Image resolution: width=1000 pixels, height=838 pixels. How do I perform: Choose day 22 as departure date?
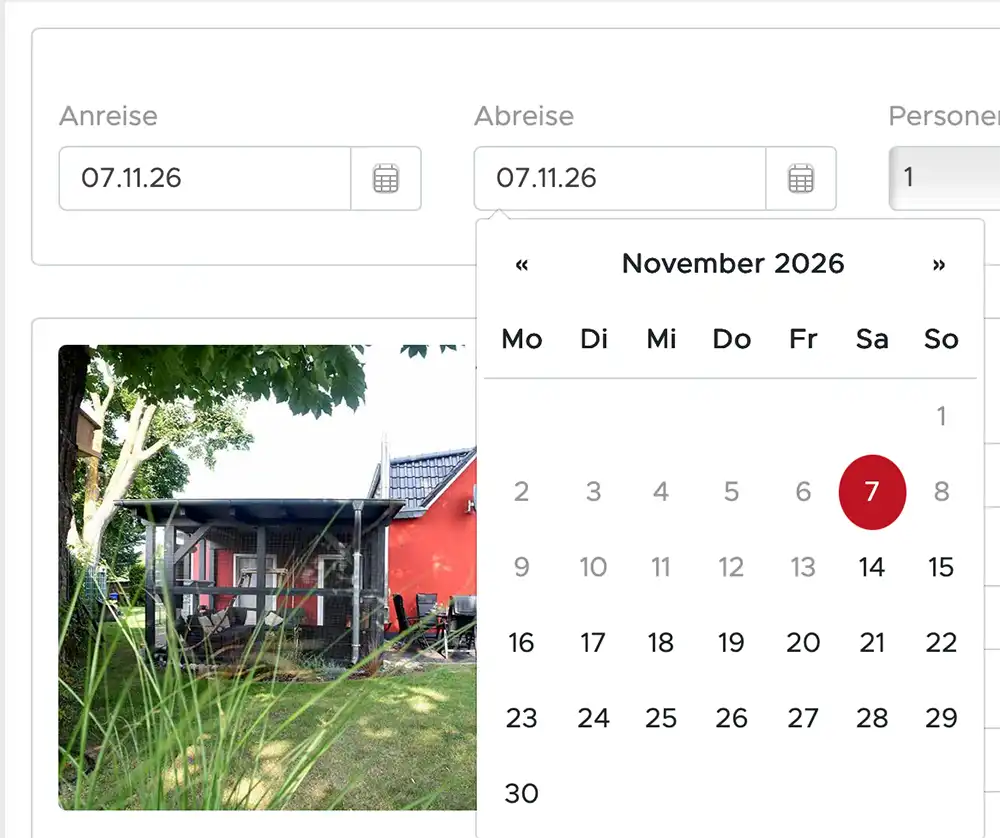click(x=941, y=643)
